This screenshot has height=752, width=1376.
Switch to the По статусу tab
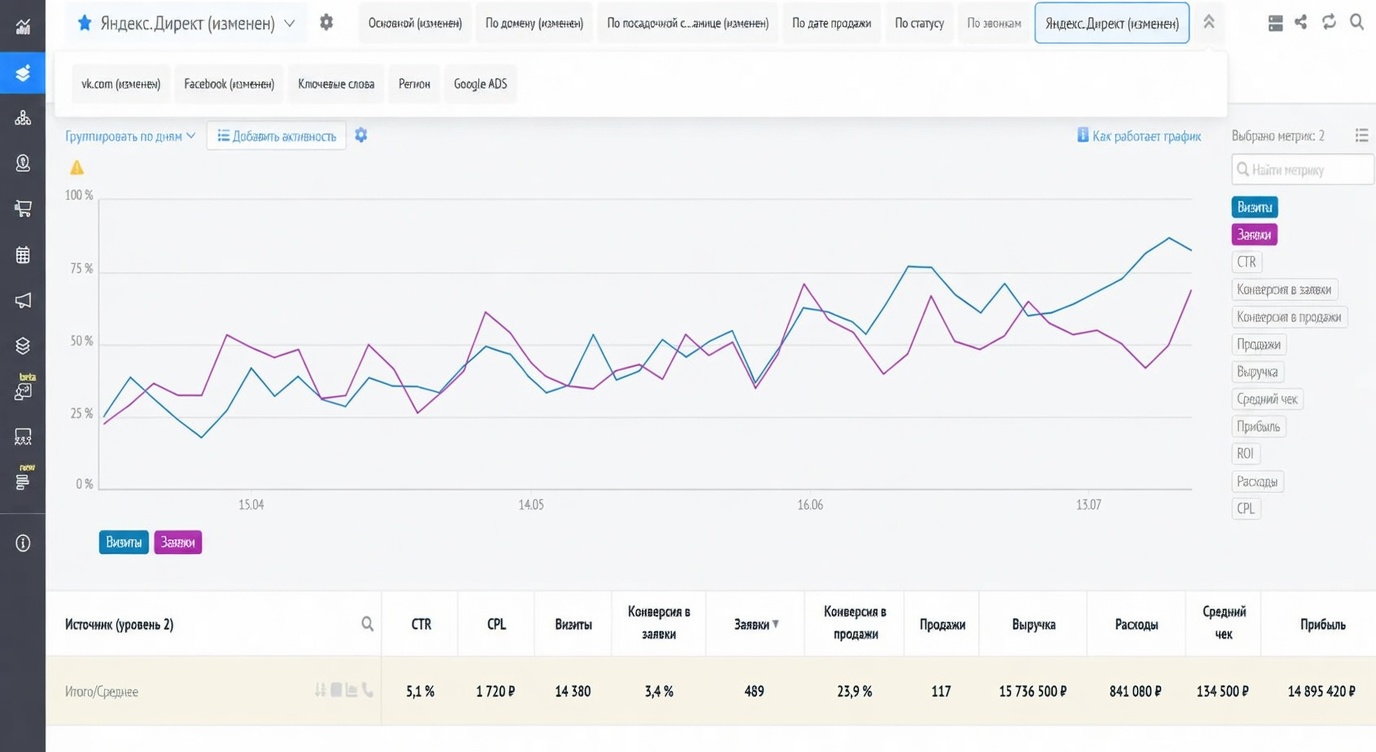point(919,23)
